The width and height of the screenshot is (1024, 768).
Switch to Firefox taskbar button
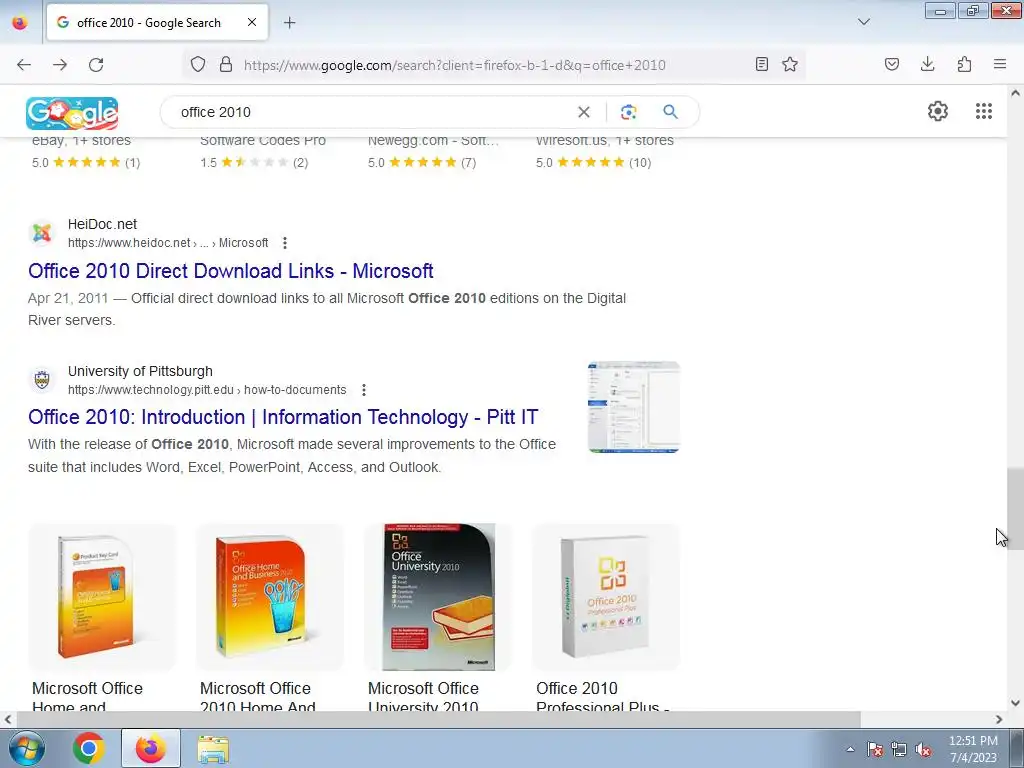click(151, 748)
